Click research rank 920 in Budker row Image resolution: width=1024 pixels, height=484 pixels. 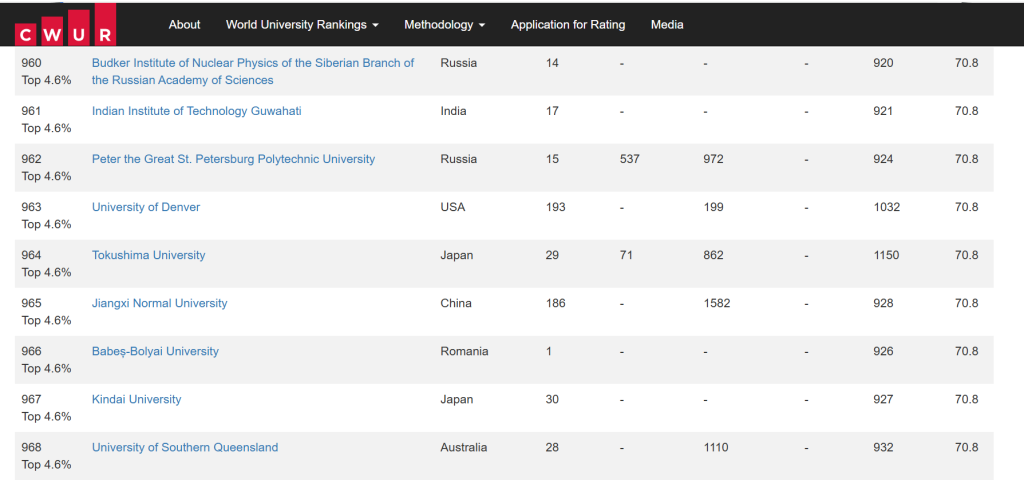point(883,63)
